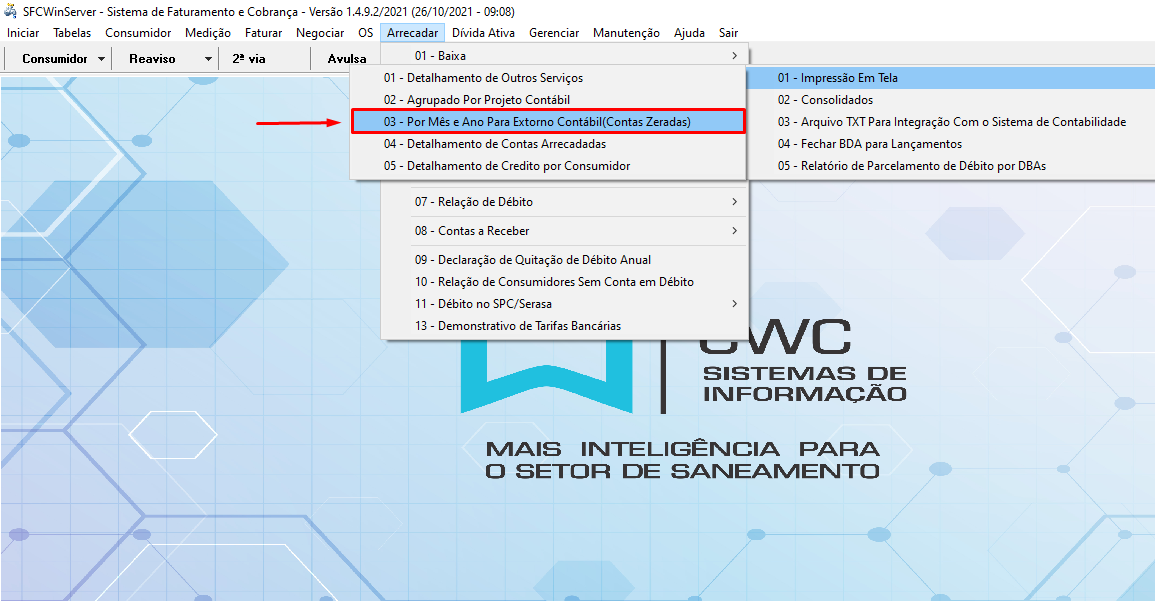Open the Dívida Ativa menu

pos(484,33)
